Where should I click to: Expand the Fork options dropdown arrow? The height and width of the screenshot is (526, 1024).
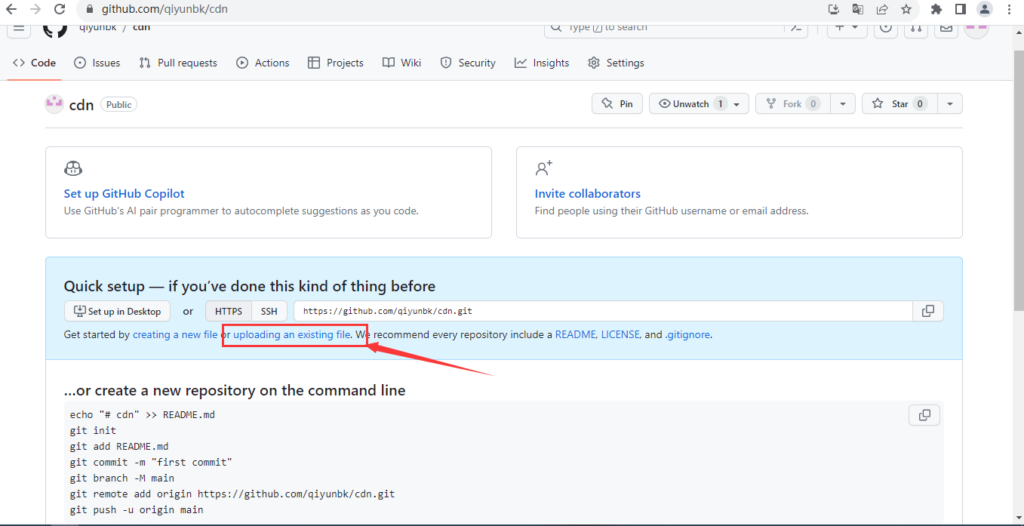(843, 104)
